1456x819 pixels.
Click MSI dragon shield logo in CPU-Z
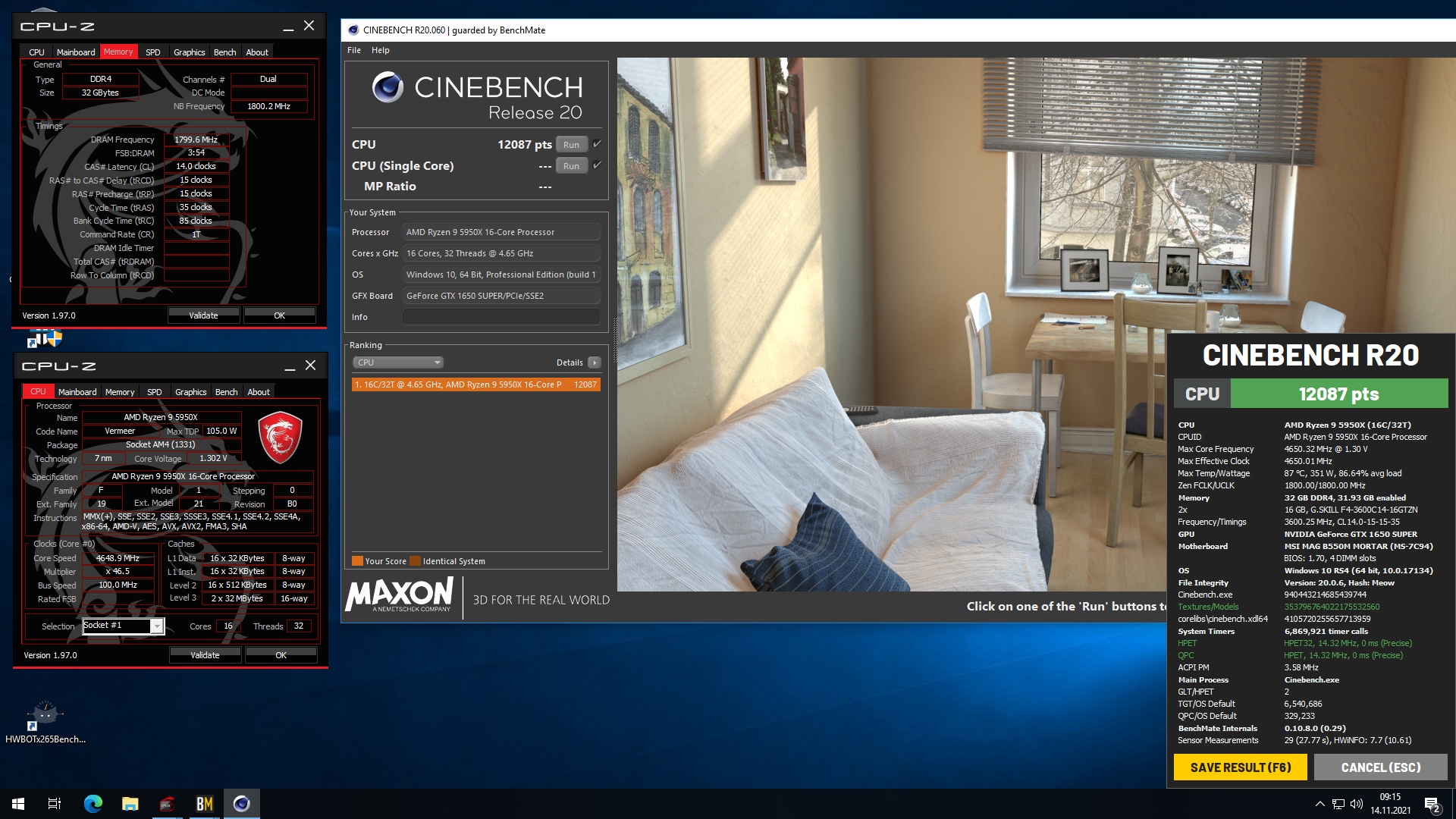pos(280,438)
